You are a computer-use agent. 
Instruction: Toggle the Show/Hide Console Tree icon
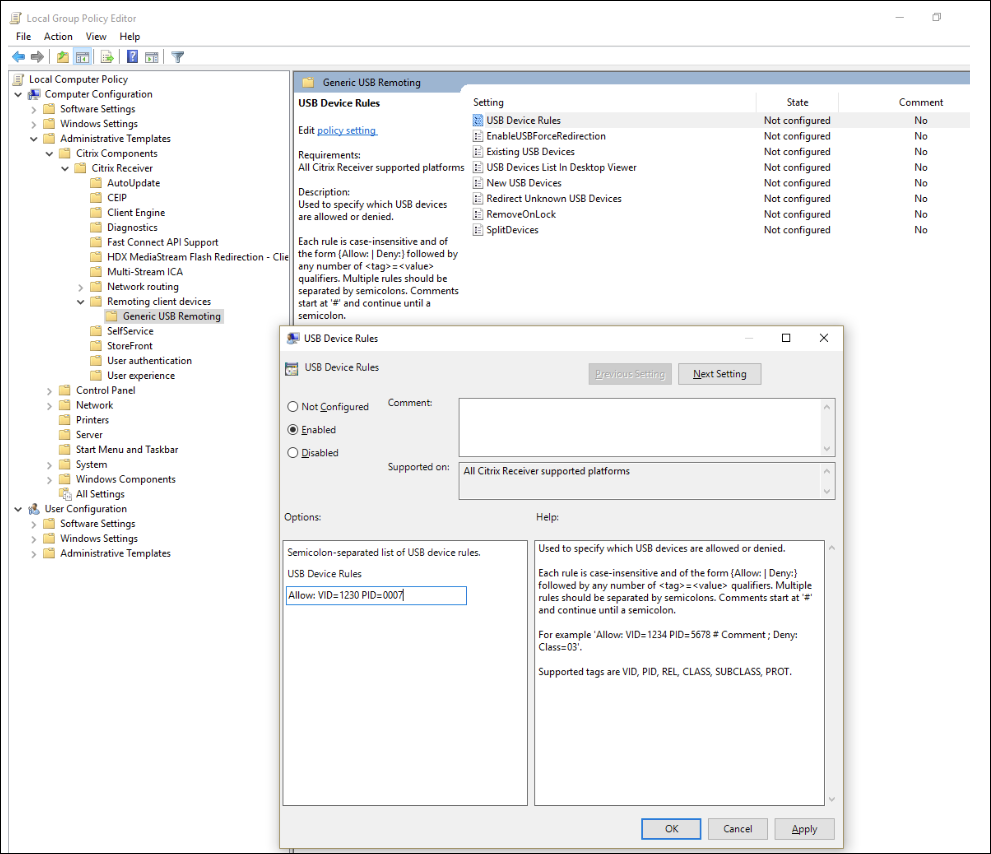84,57
